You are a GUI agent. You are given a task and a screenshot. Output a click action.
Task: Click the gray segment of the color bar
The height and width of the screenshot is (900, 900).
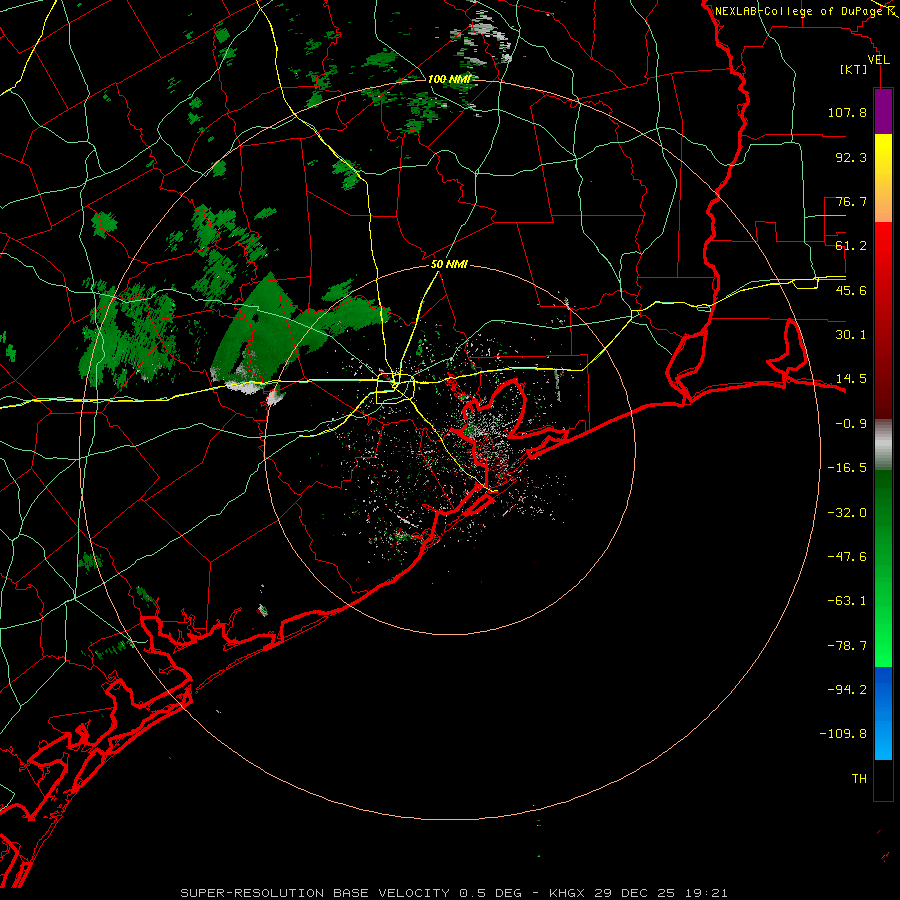pyautogui.click(x=883, y=445)
